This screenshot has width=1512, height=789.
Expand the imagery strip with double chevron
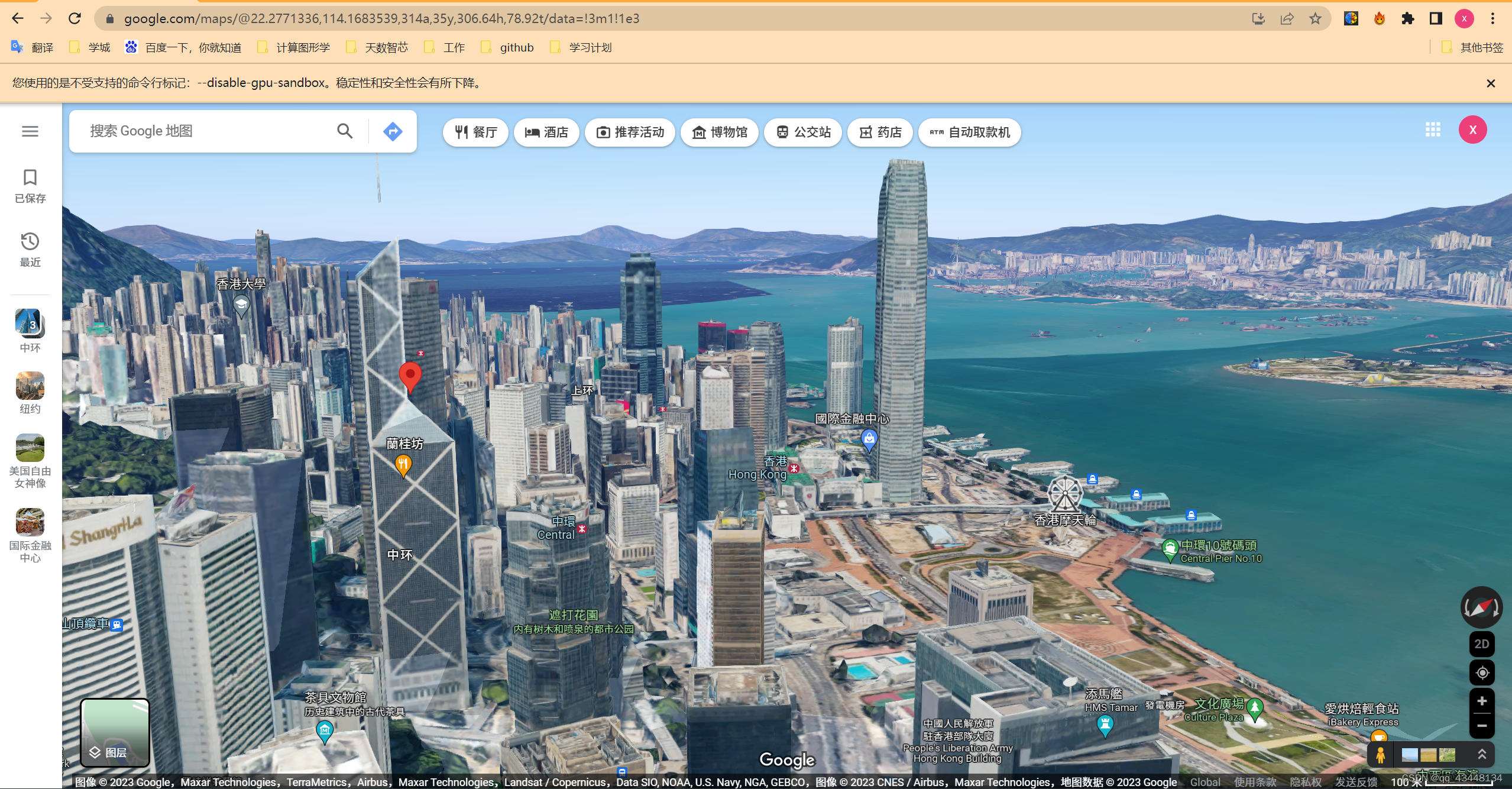click(1482, 755)
